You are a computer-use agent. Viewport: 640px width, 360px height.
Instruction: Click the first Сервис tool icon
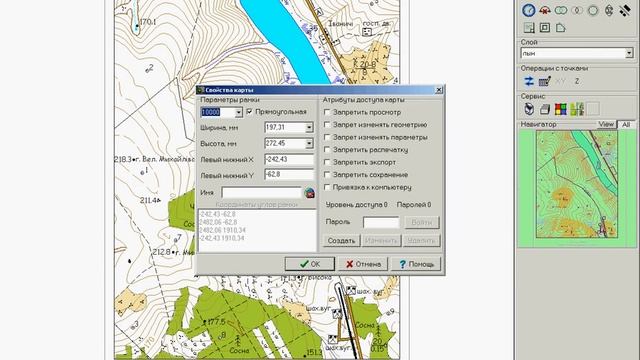coord(529,109)
